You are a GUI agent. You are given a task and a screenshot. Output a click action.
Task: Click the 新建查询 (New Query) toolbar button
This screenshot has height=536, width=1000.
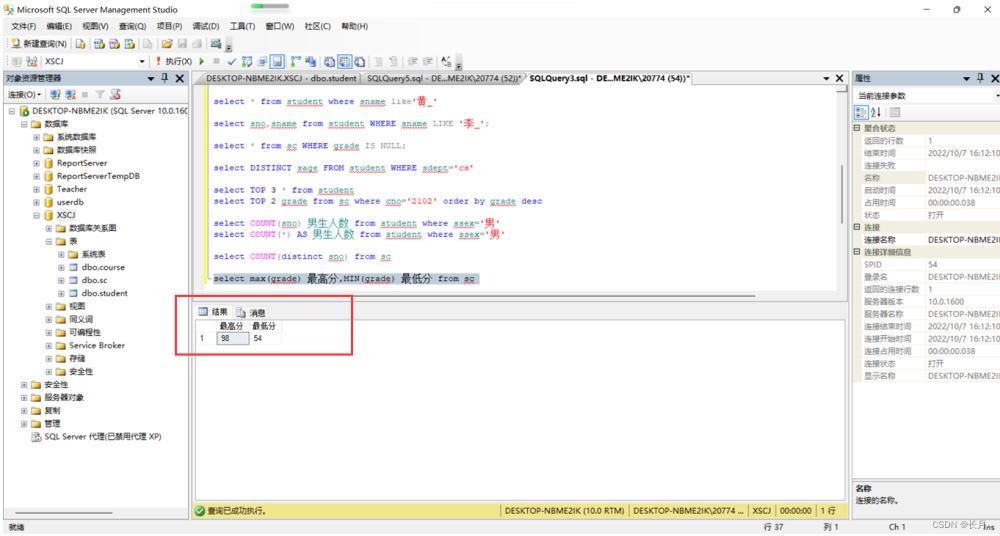(40, 44)
